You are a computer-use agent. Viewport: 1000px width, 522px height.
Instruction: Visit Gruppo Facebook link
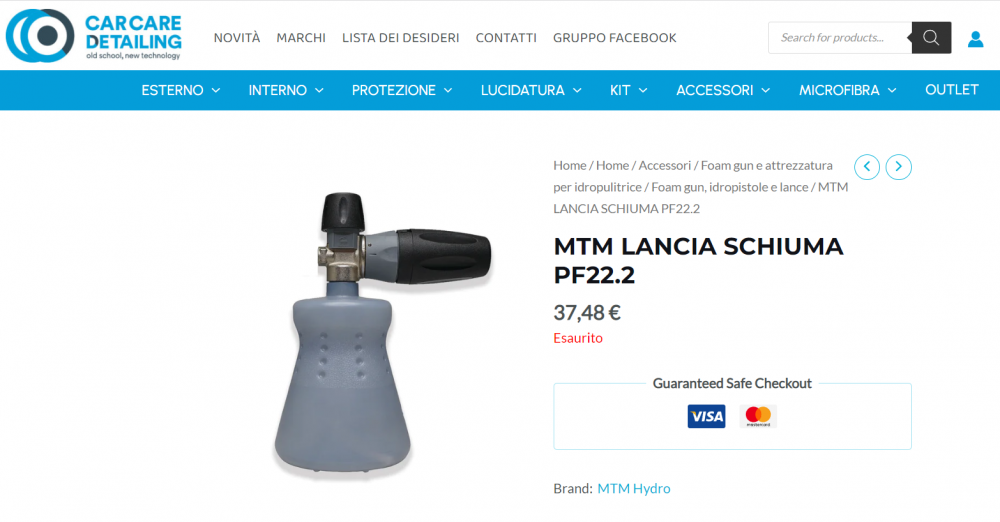615,38
